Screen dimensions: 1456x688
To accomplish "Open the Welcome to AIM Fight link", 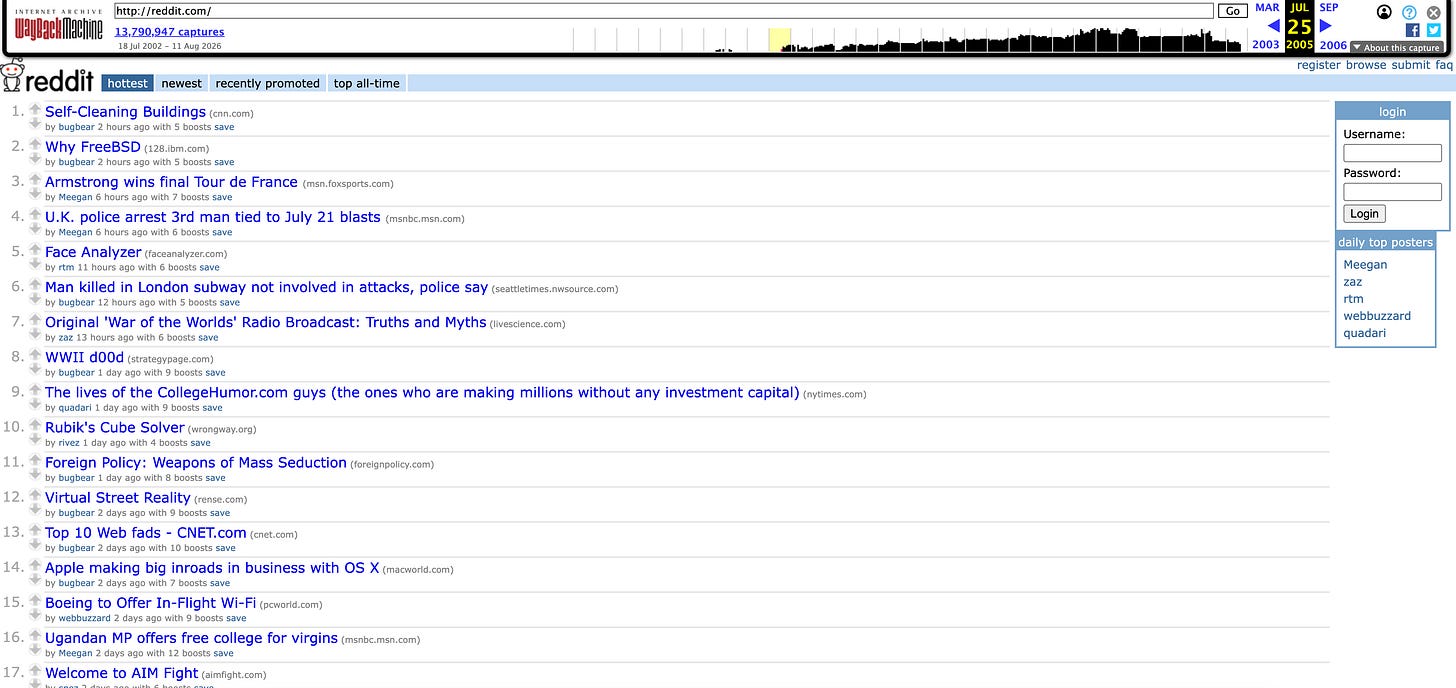I will click(x=122, y=673).
